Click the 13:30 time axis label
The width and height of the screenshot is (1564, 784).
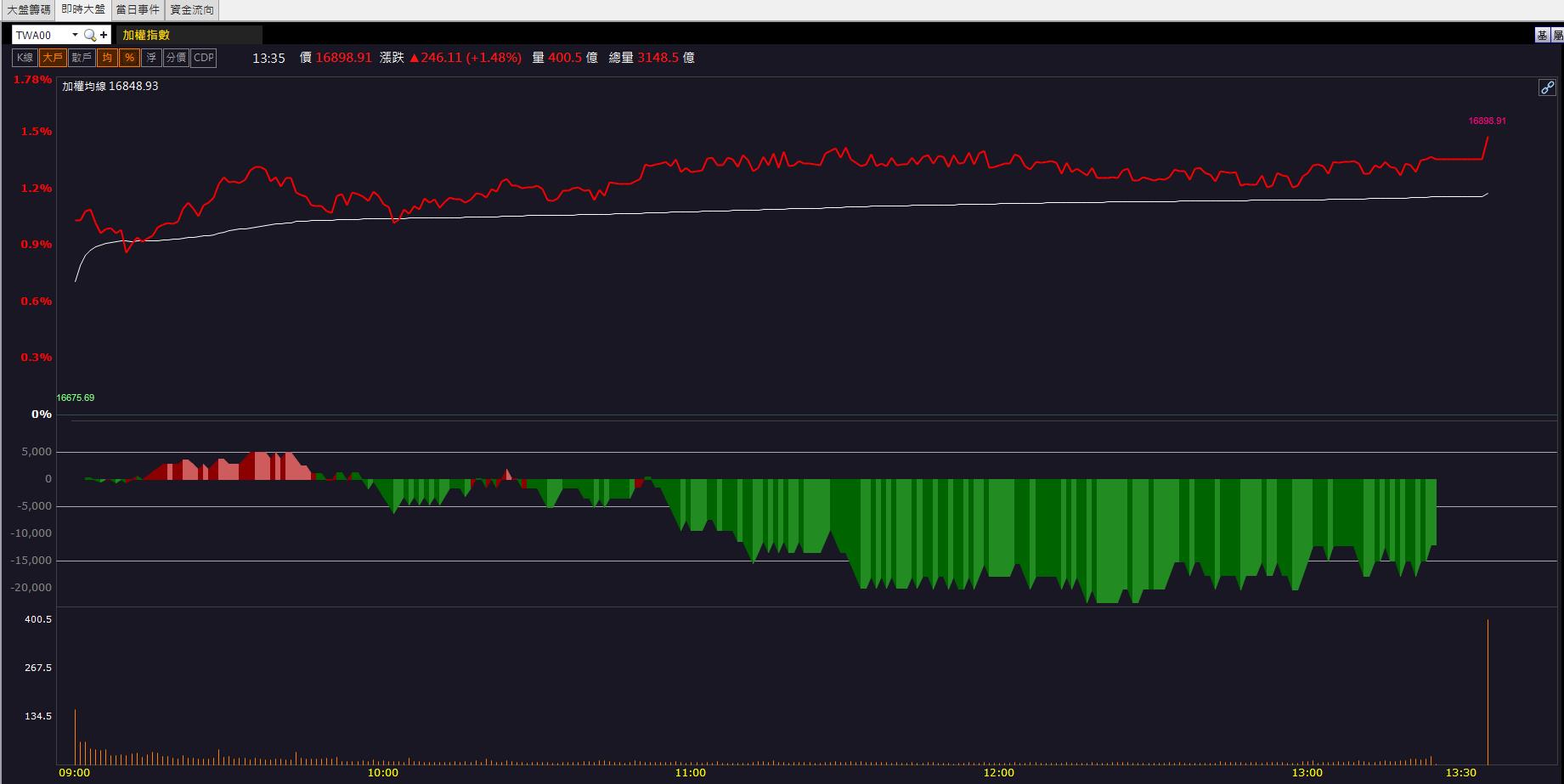[1460, 772]
